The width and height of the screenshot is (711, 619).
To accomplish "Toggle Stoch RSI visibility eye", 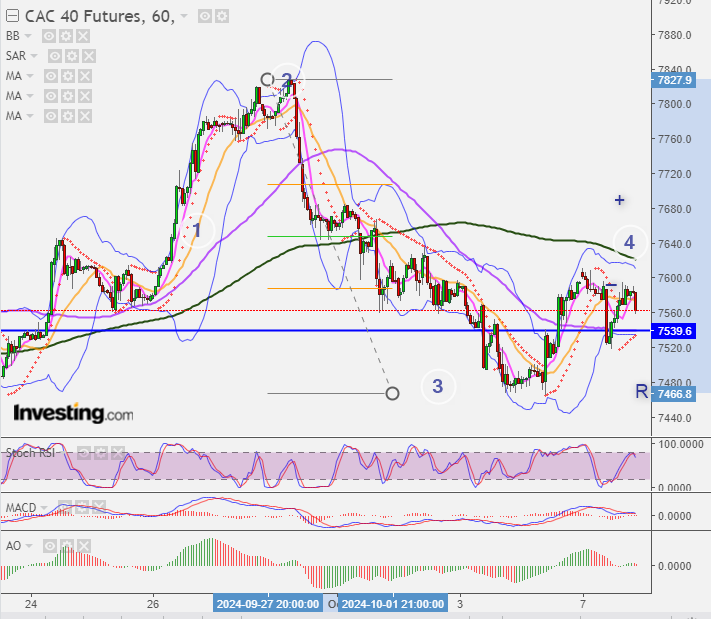I will pyautogui.click(x=84, y=453).
